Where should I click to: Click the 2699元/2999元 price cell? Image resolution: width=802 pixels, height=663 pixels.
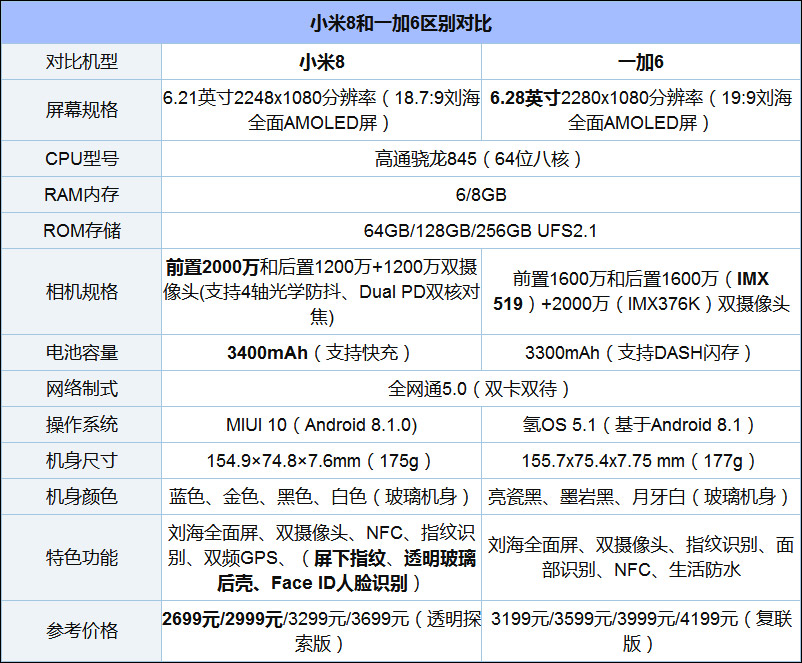tap(321, 631)
